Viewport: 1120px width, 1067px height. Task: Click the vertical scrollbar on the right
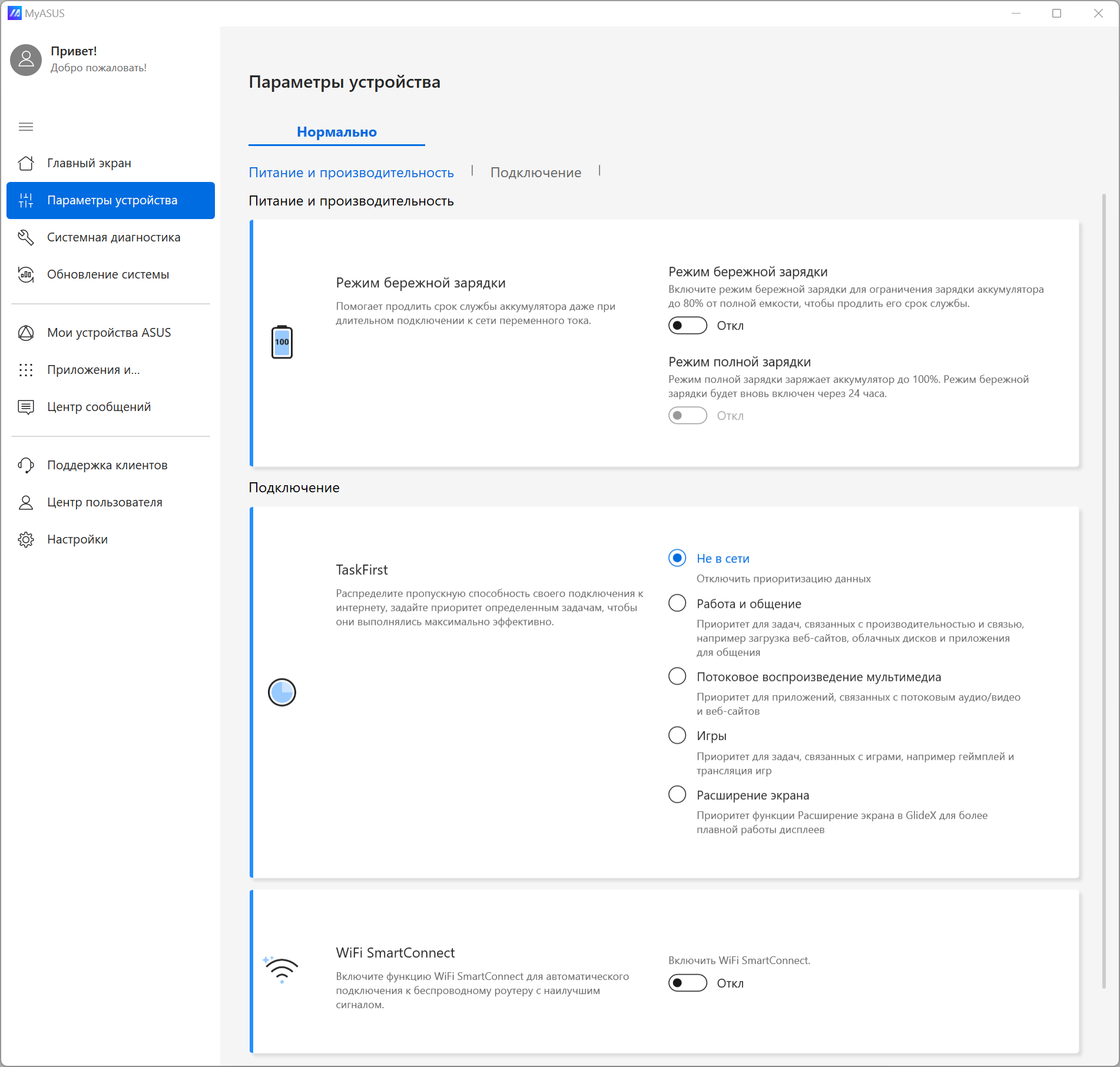(1104, 591)
